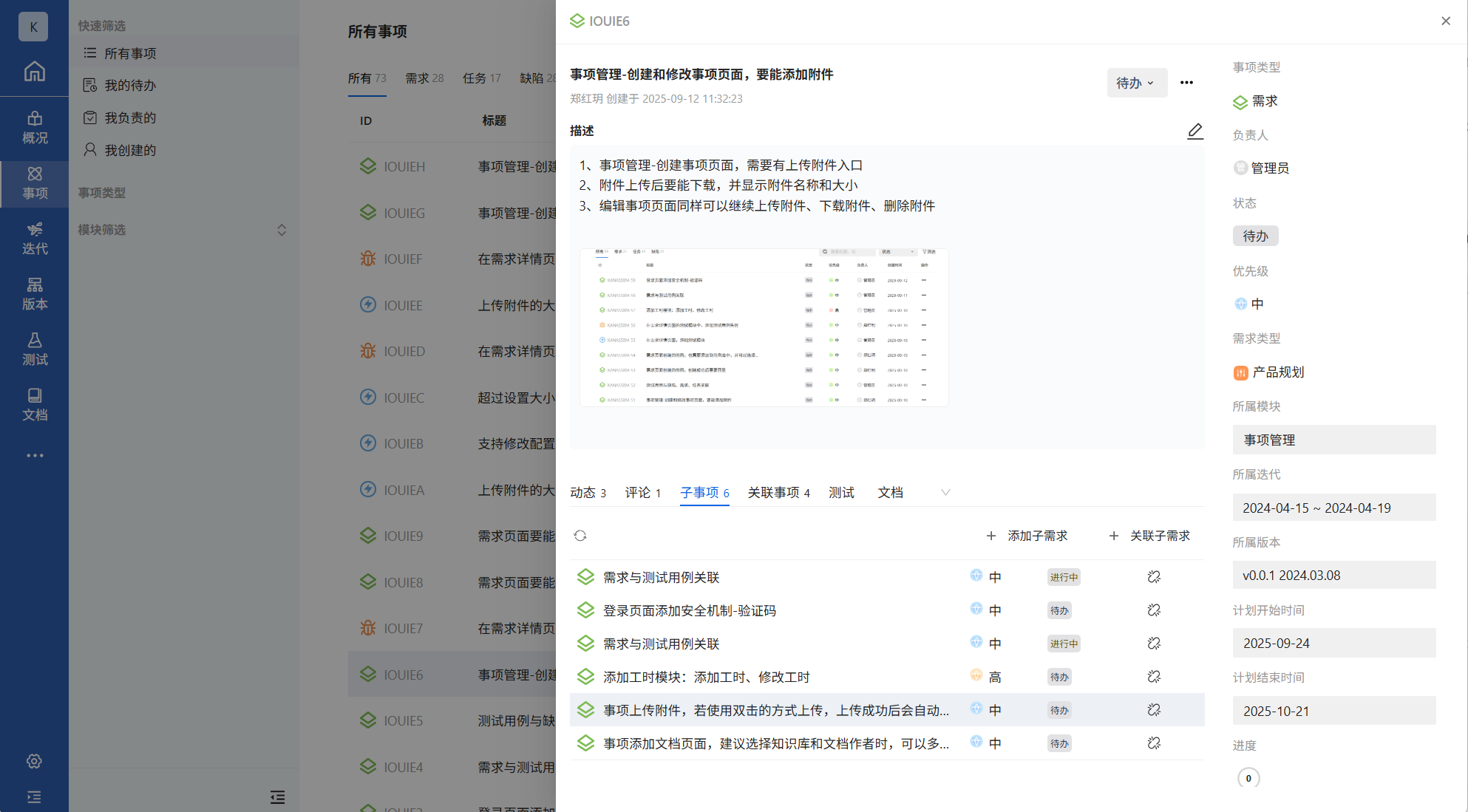Expand the extra tabs chevron after 文档

945,492
